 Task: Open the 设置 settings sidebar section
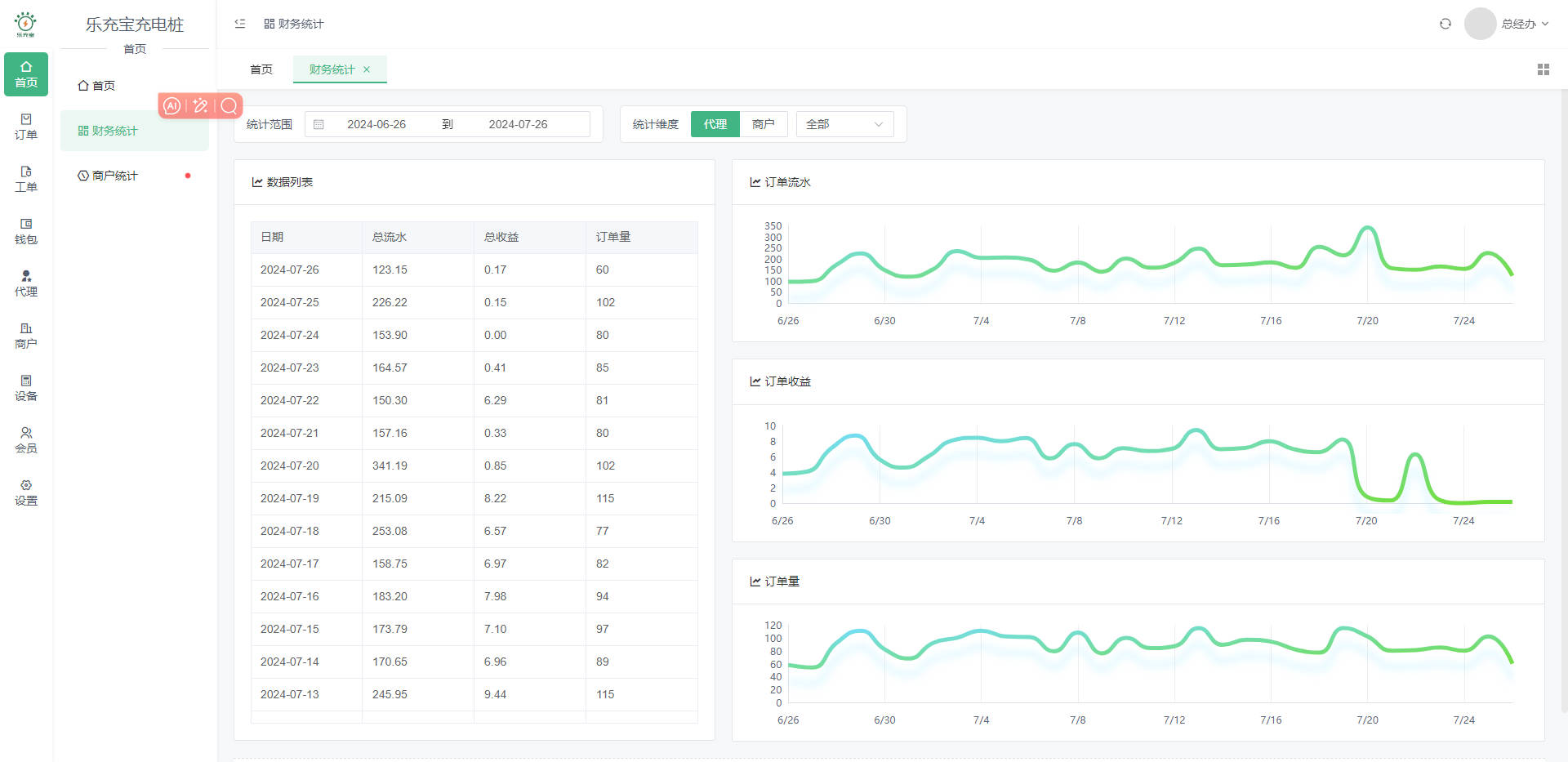pyautogui.click(x=26, y=492)
